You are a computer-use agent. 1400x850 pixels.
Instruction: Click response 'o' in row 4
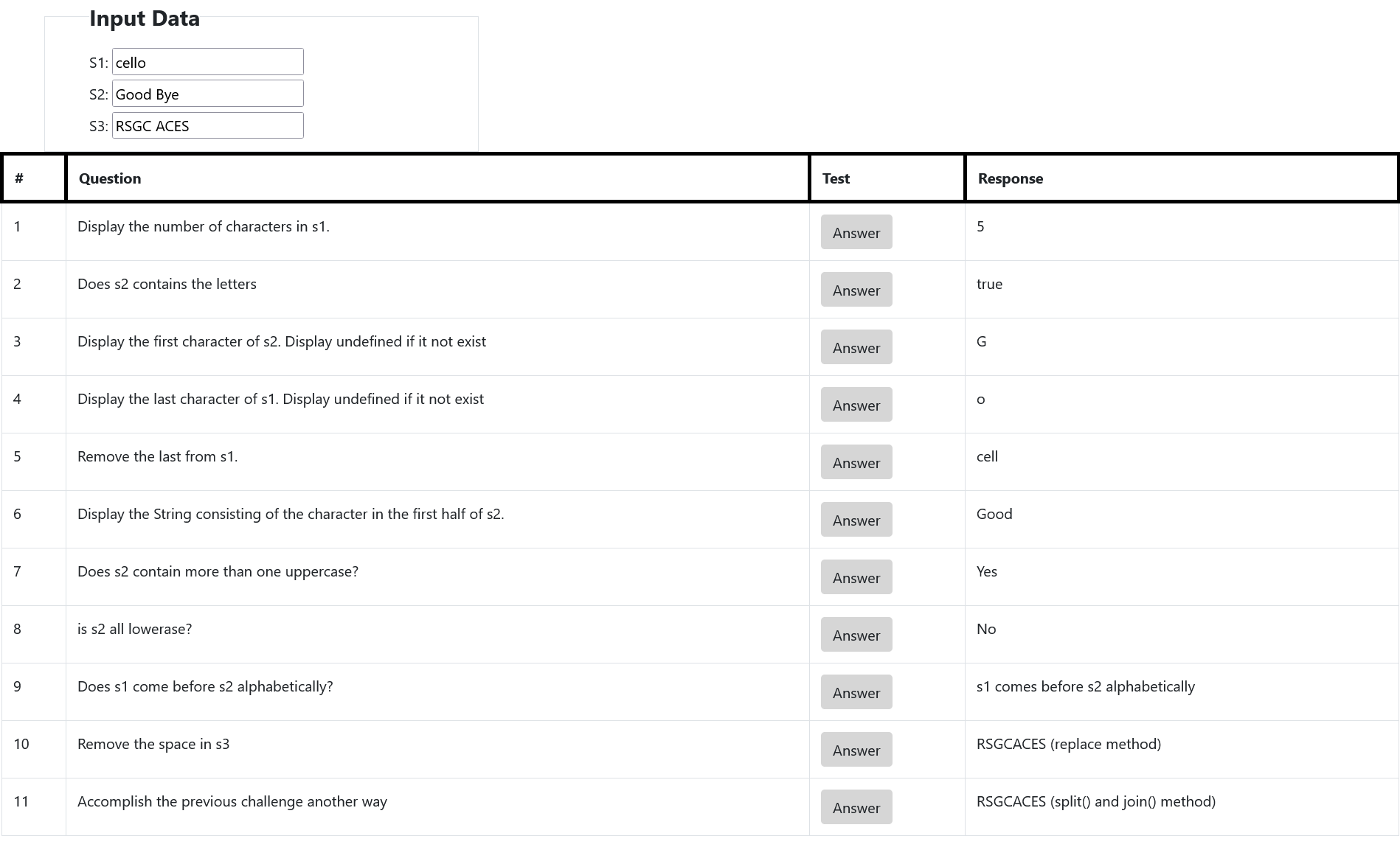pos(980,400)
